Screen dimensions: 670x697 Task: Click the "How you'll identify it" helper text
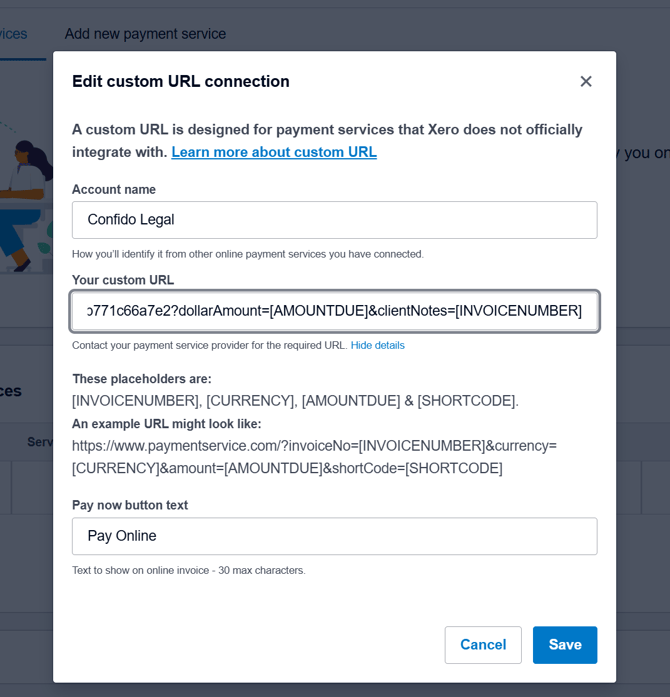tap(248, 254)
